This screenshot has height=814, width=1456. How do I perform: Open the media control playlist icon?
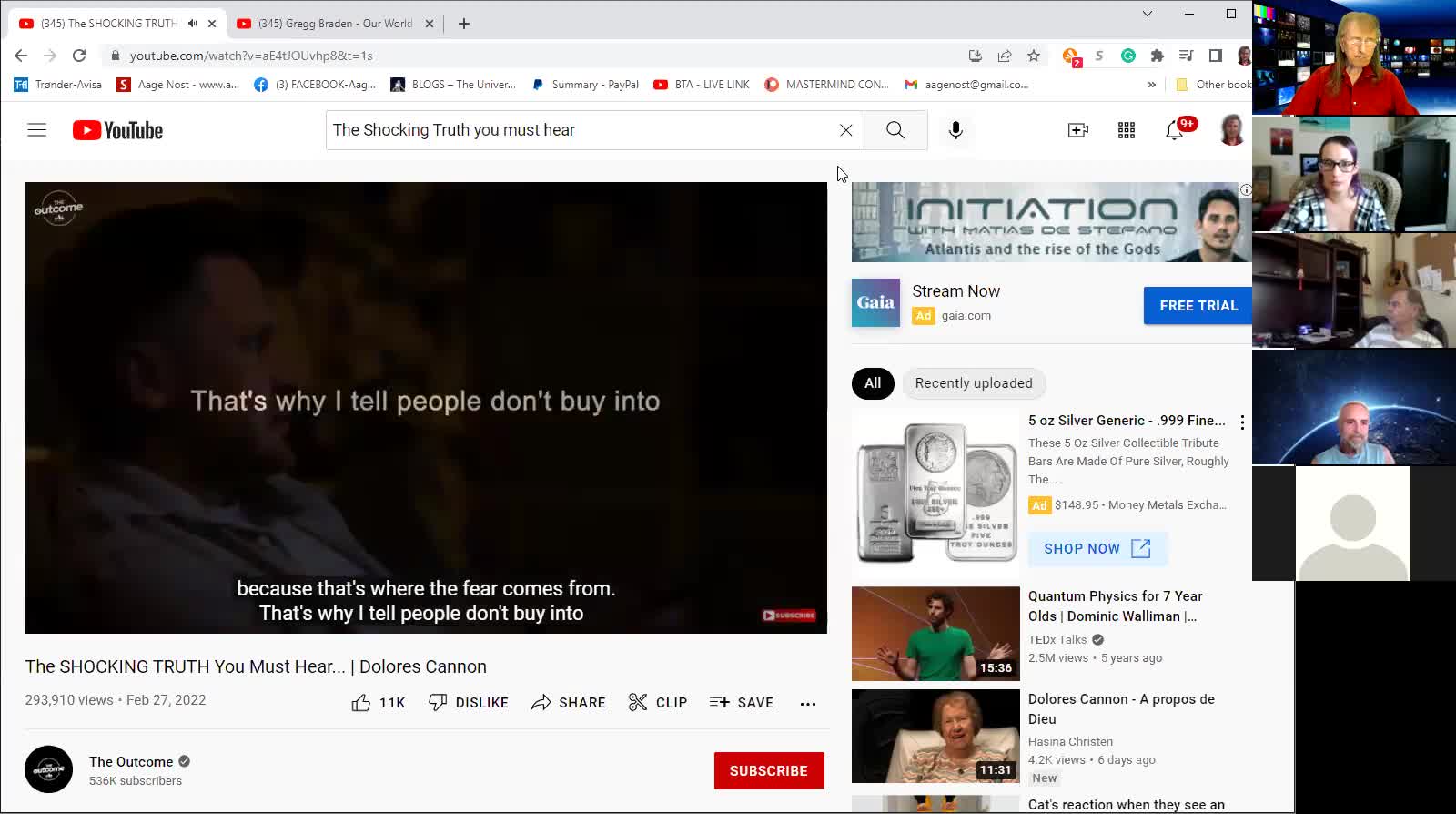1186,56
